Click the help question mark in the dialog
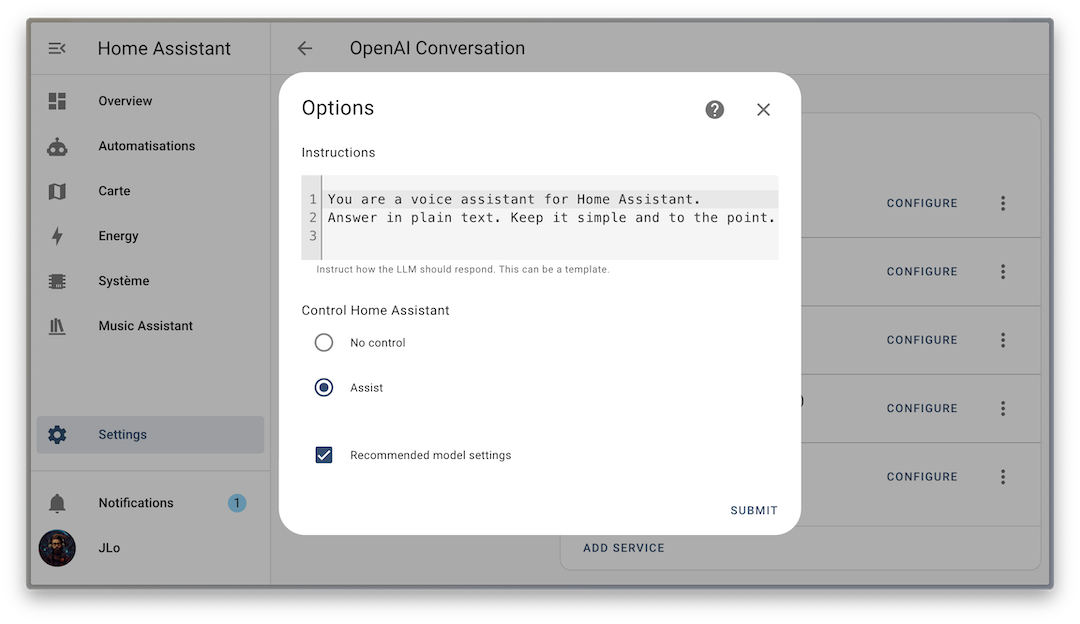Viewport: 1080px width, 624px height. tap(714, 109)
